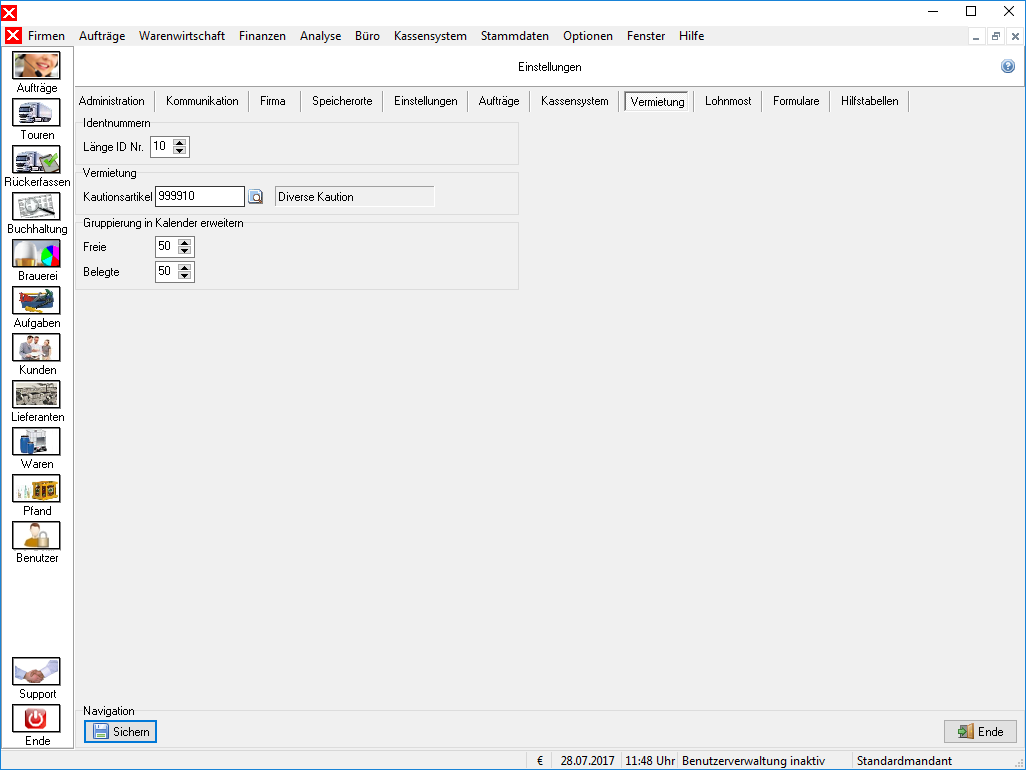Click into the Kautionsartikel number field
This screenshot has height=770, width=1026.
click(200, 196)
